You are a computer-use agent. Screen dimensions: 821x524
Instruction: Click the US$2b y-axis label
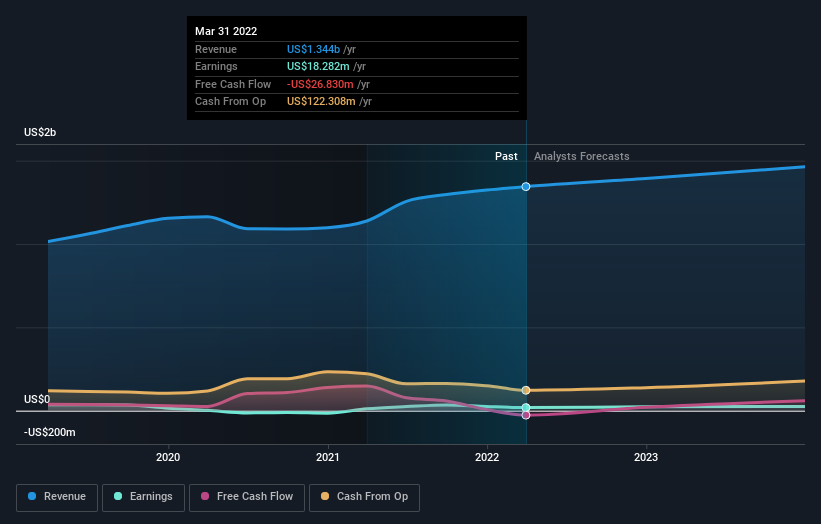coord(40,132)
